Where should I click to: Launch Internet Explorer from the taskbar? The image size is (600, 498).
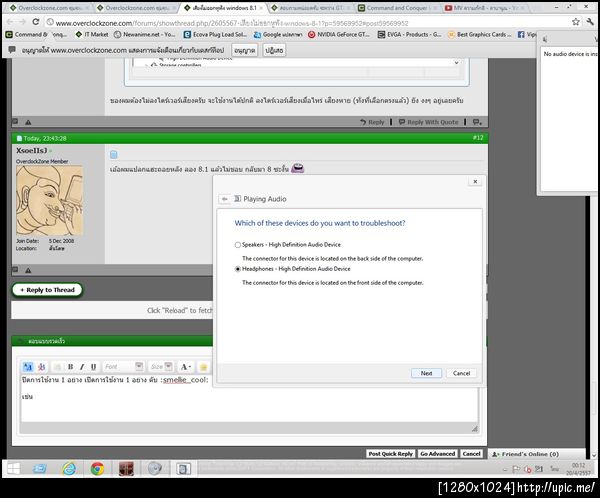point(69,469)
